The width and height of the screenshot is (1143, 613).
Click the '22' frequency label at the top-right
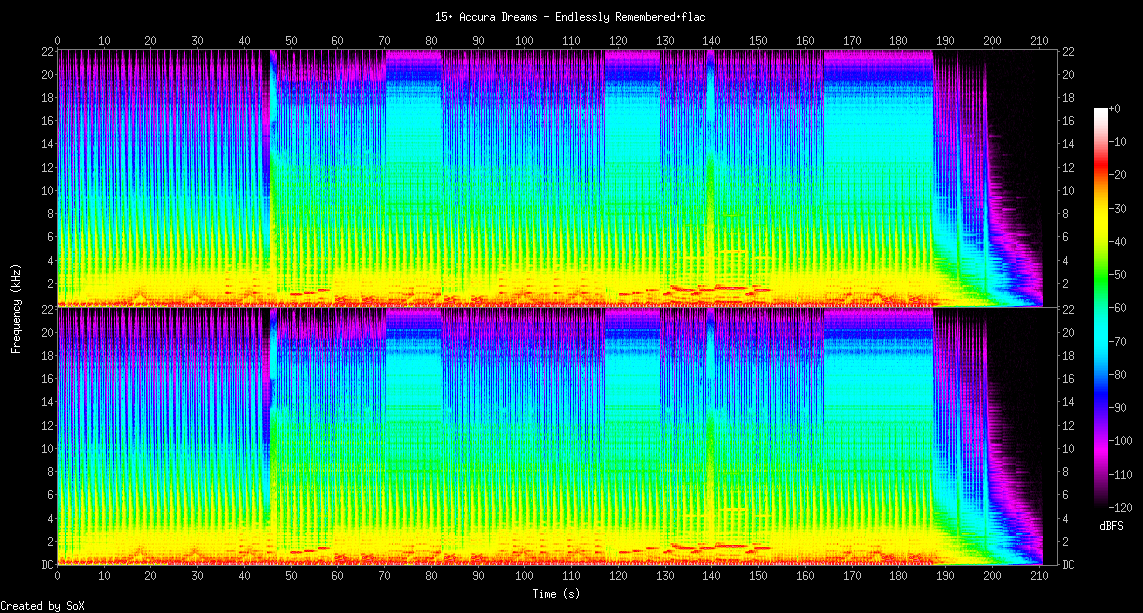pos(1068,51)
